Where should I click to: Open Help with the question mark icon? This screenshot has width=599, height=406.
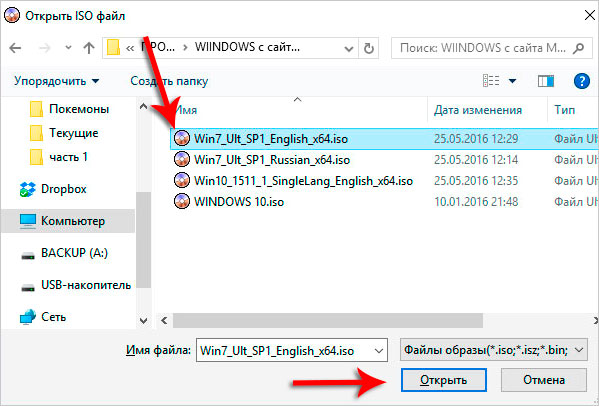coord(582,81)
